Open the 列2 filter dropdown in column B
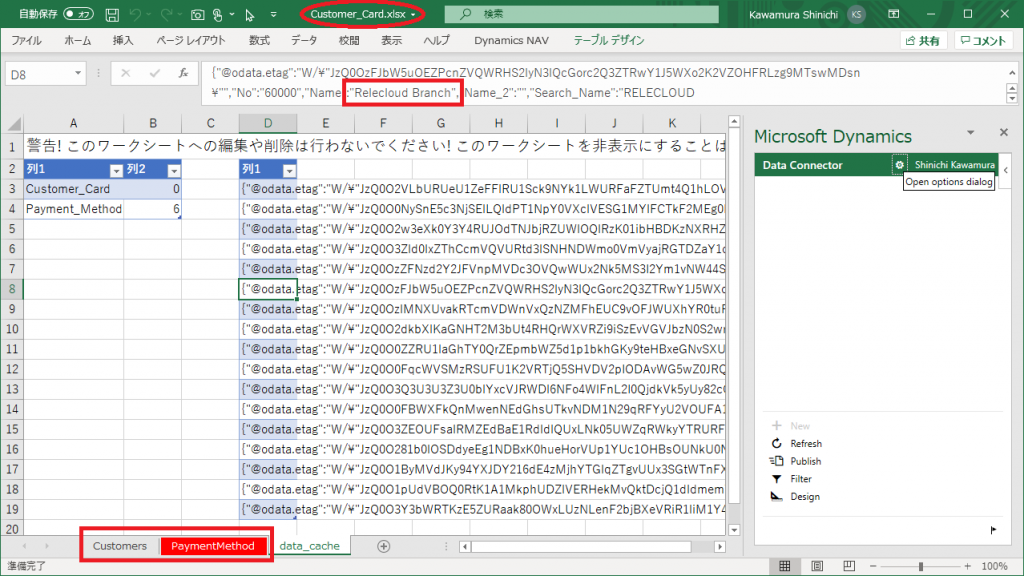1024x576 pixels. pos(174,170)
